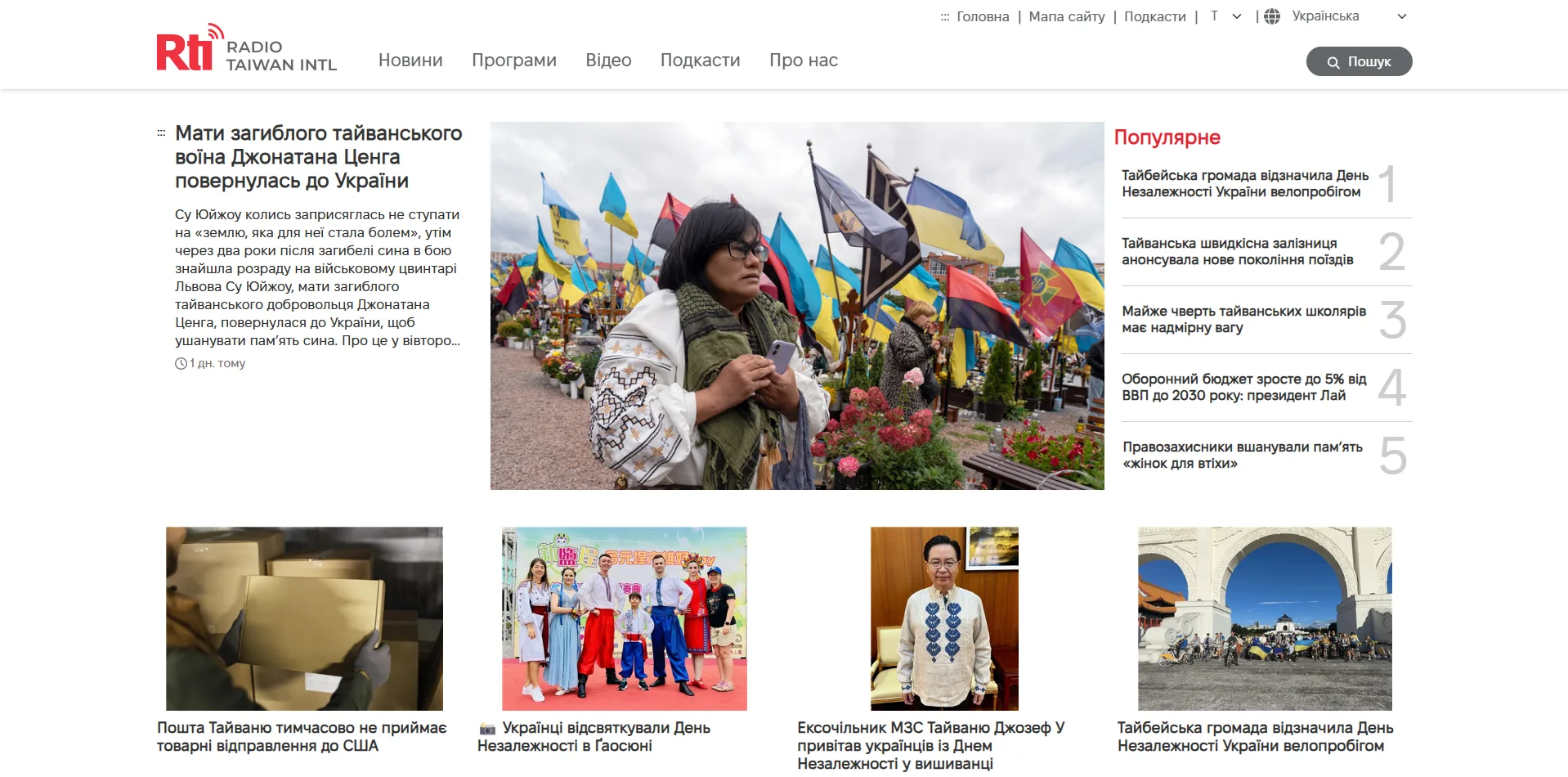Click the globe language icon
Viewport: 1568px width, 777px height.
pos(1272,16)
